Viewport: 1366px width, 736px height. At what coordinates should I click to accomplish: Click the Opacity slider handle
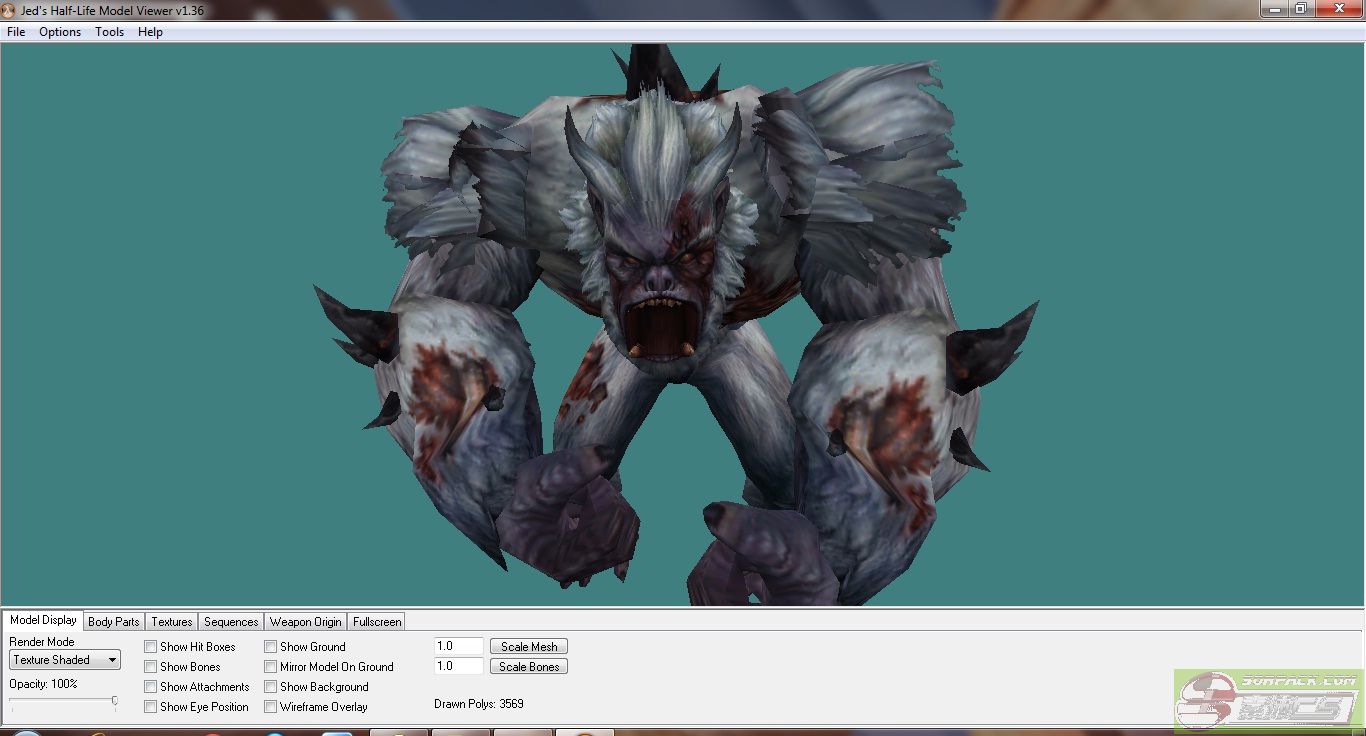point(115,701)
